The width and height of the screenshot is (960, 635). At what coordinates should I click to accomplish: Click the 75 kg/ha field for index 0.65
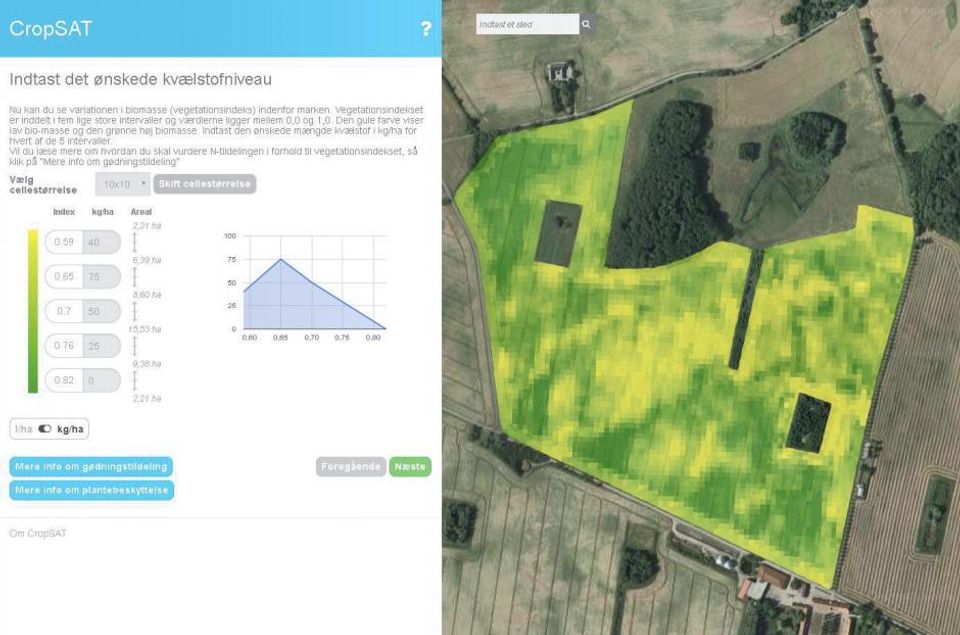[x=96, y=276]
